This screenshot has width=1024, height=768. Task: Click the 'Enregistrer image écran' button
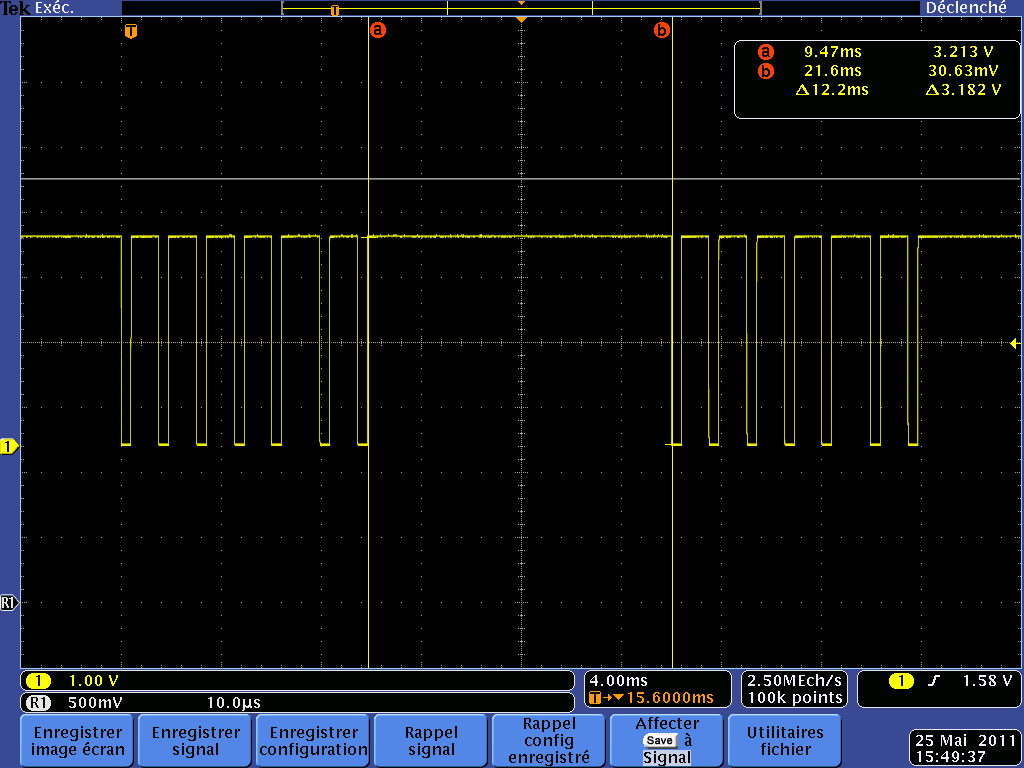pyautogui.click(x=77, y=741)
